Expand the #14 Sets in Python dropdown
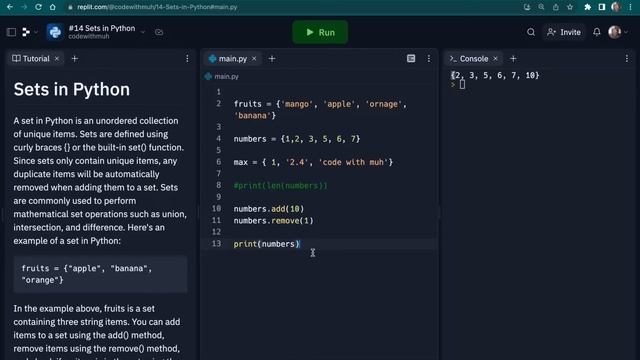640x360 pixels. click(142, 32)
